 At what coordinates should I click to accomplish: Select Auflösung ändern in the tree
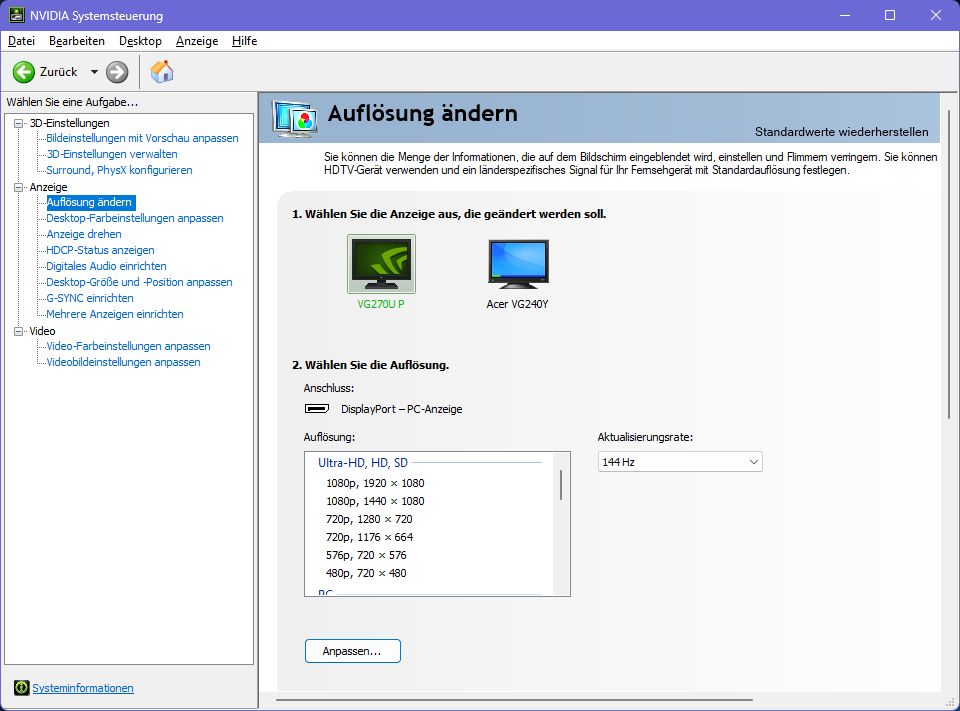[x=91, y=202]
